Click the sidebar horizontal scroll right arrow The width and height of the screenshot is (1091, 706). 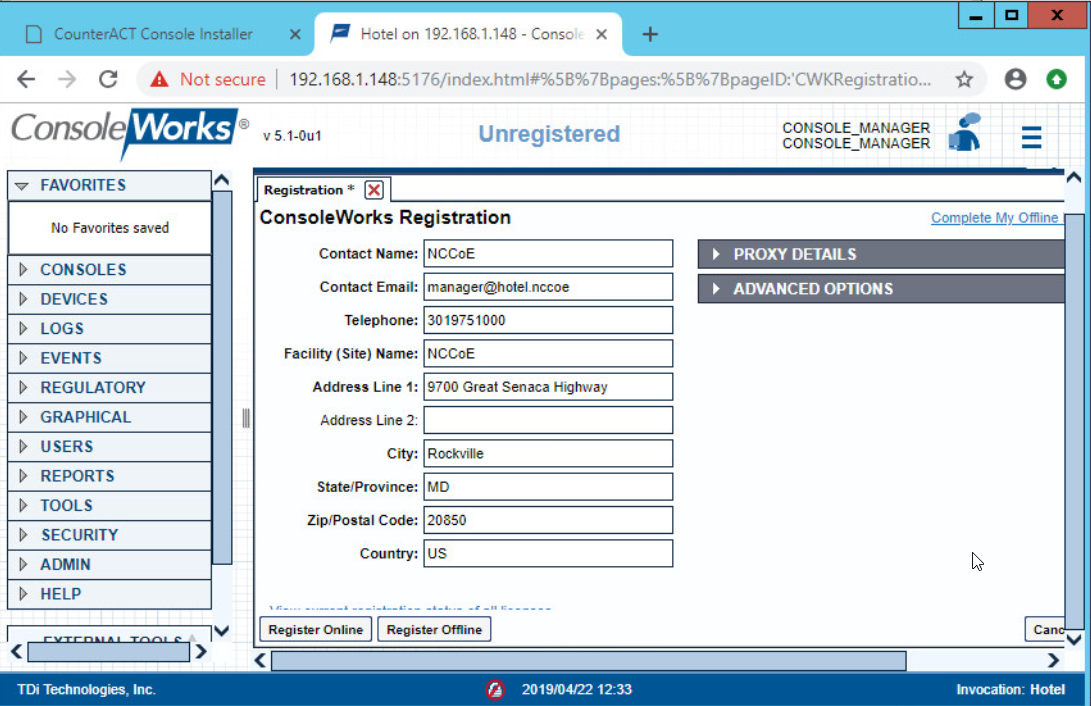tap(201, 652)
